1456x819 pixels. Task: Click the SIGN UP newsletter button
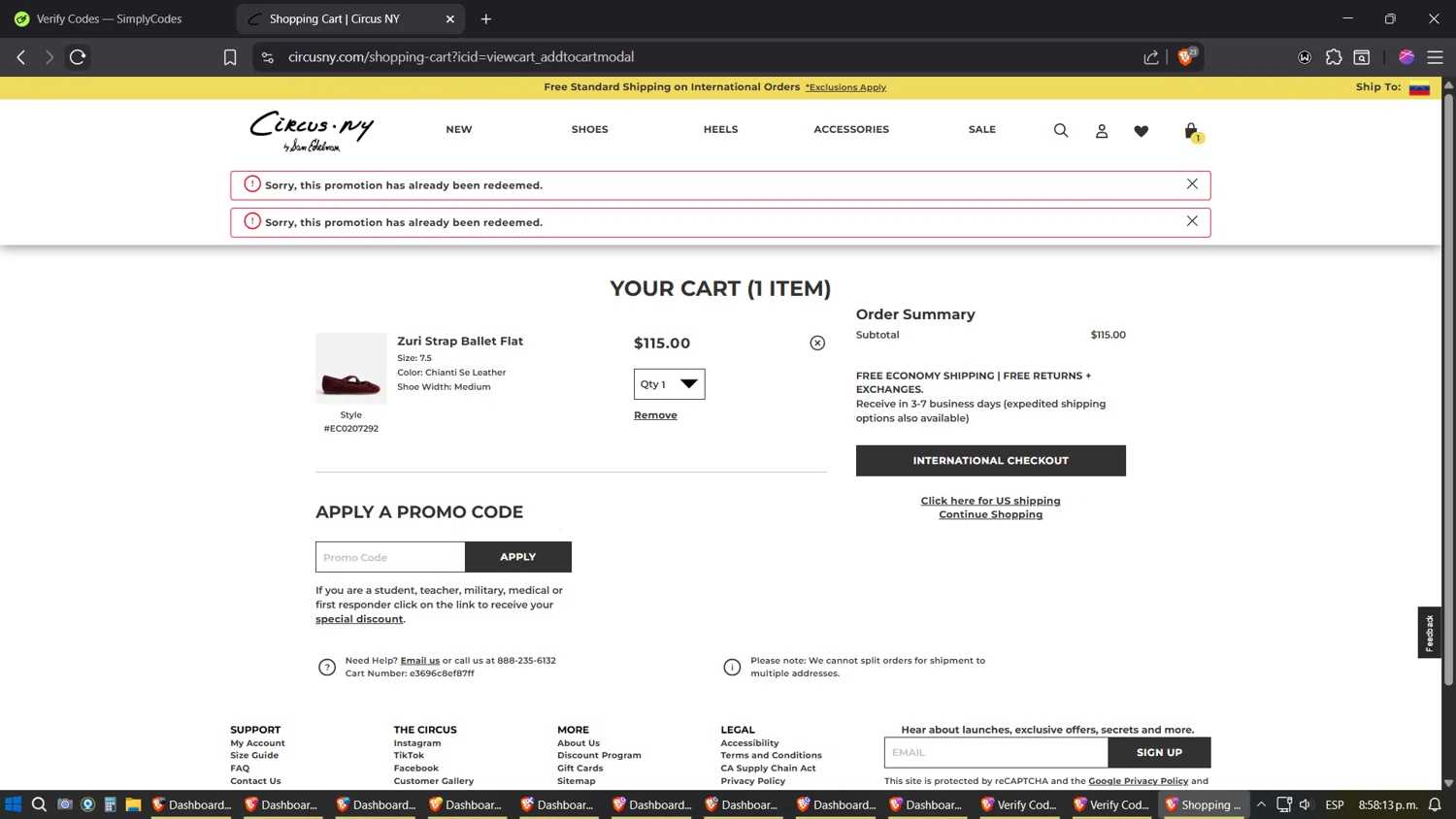[x=1159, y=752]
